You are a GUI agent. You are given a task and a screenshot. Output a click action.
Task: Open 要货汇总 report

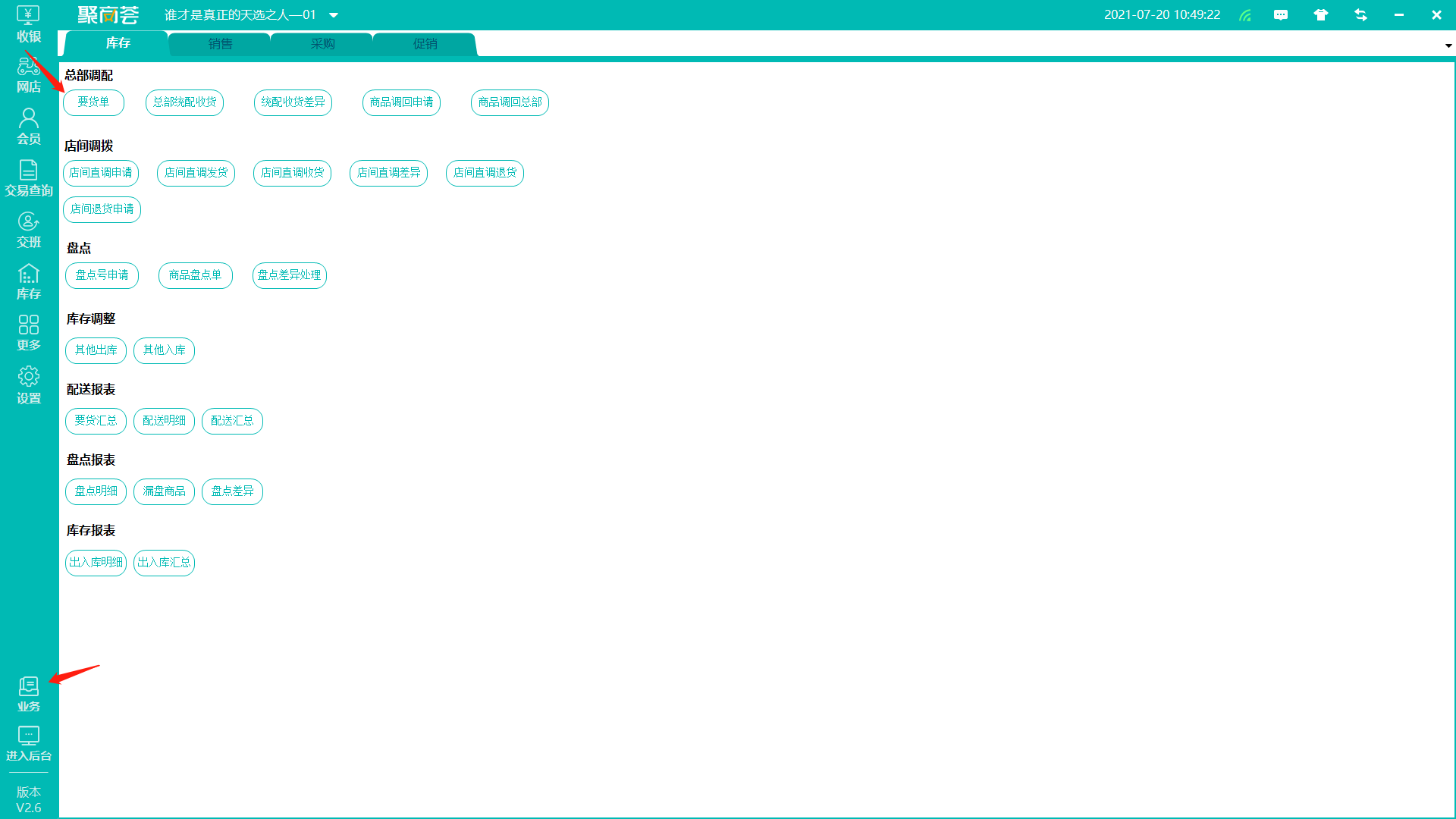click(96, 421)
